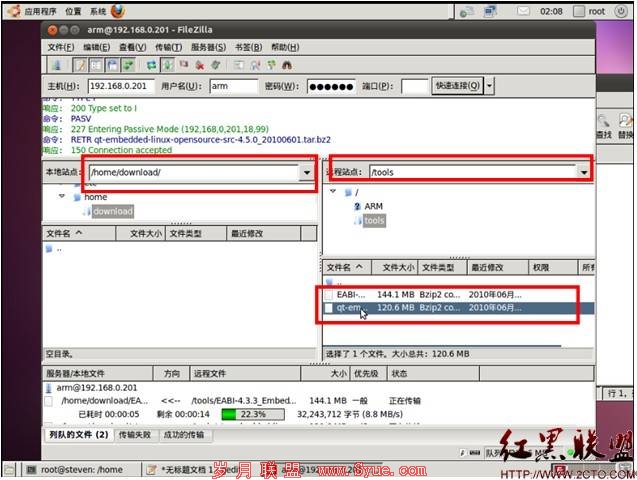The width and height of the screenshot is (637, 480).
Task: Open the 文件(F) menu
Action: pyautogui.click(x=61, y=47)
